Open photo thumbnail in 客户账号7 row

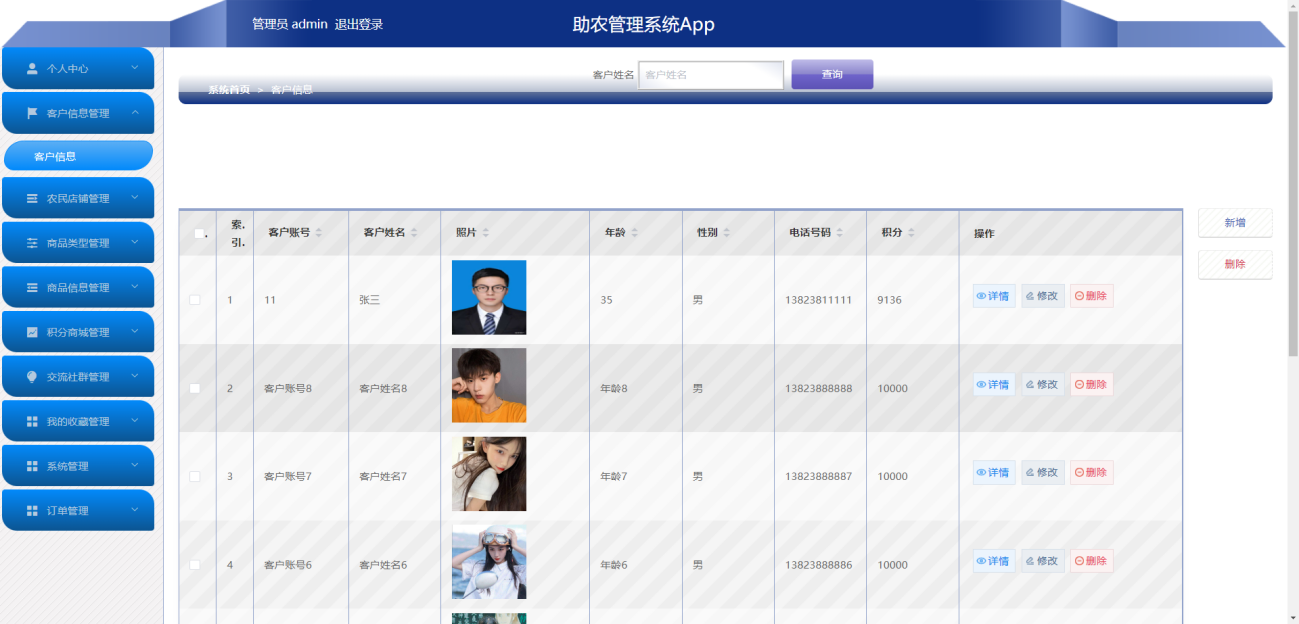(489, 473)
